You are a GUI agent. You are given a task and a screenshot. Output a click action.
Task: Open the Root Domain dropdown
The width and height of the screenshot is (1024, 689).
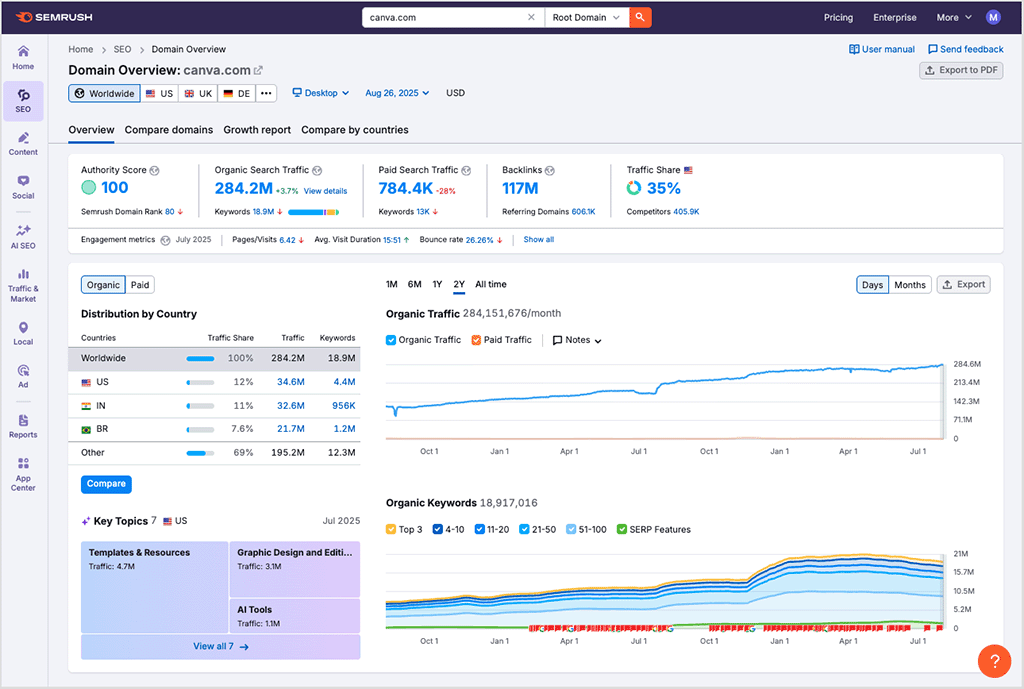586,18
